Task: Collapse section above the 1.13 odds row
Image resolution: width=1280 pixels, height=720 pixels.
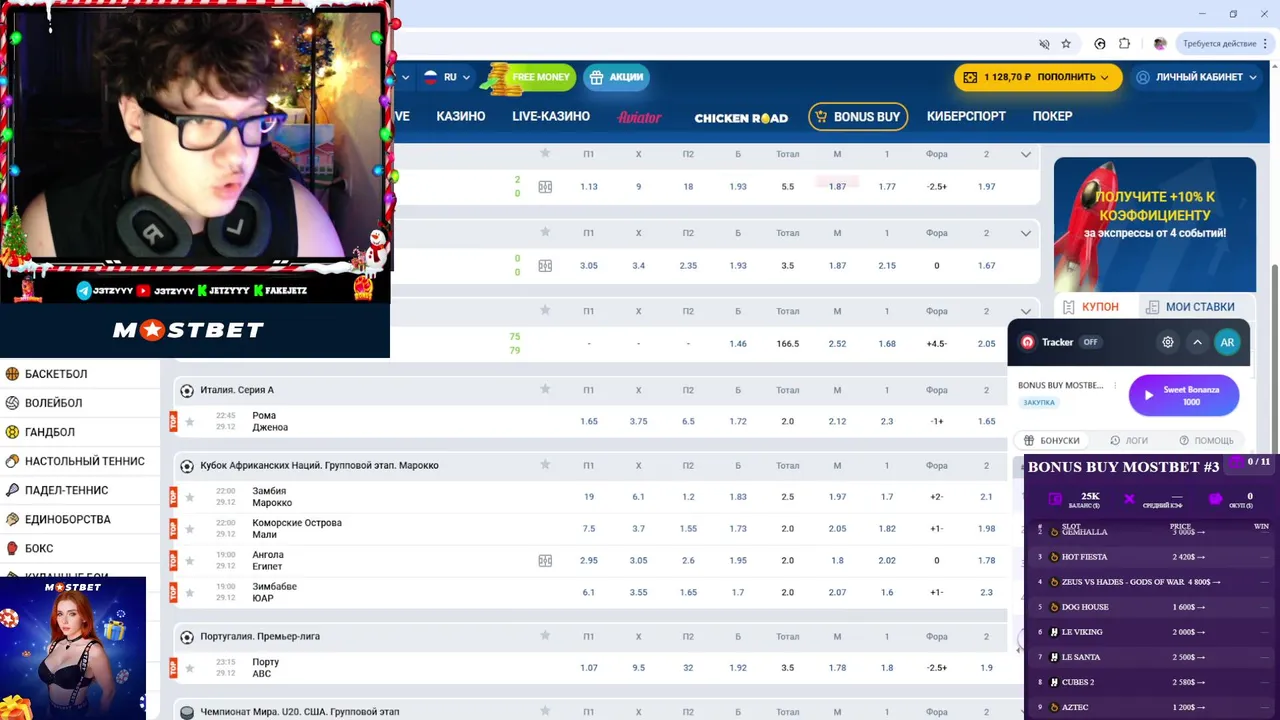Action: (1026, 154)
